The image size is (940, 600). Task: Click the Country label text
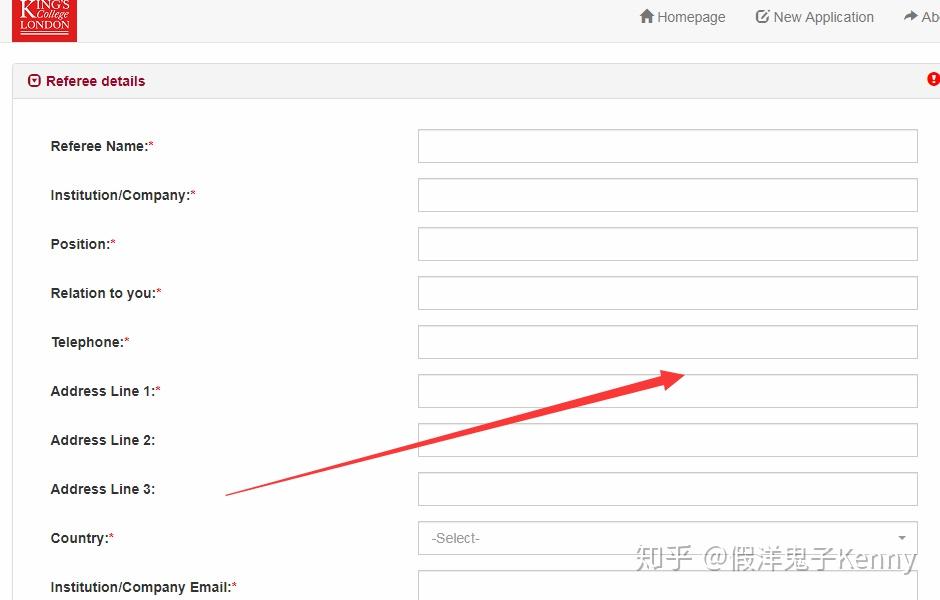[x=82, y=538]
